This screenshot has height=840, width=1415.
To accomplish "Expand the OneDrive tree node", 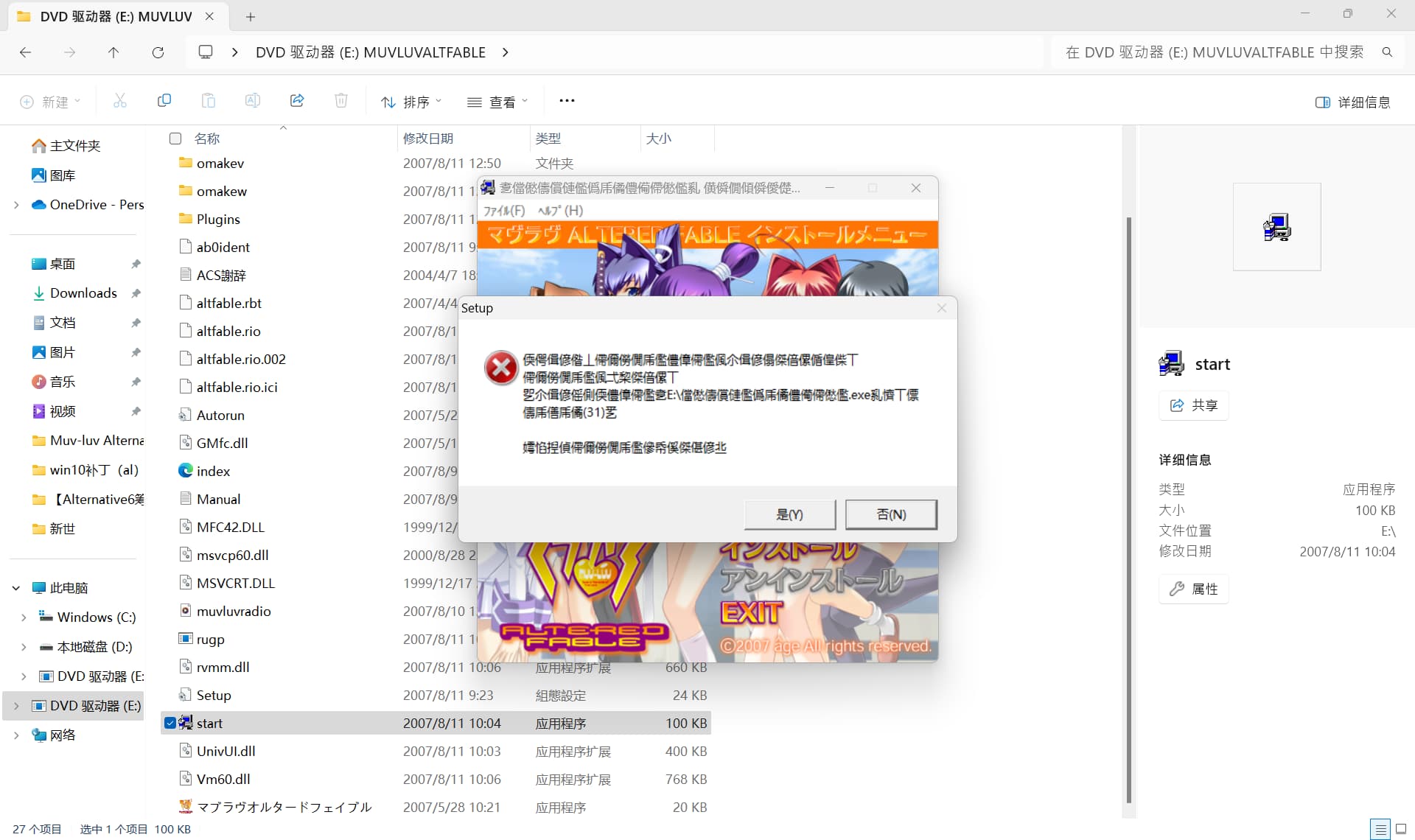I will (16, 205).
